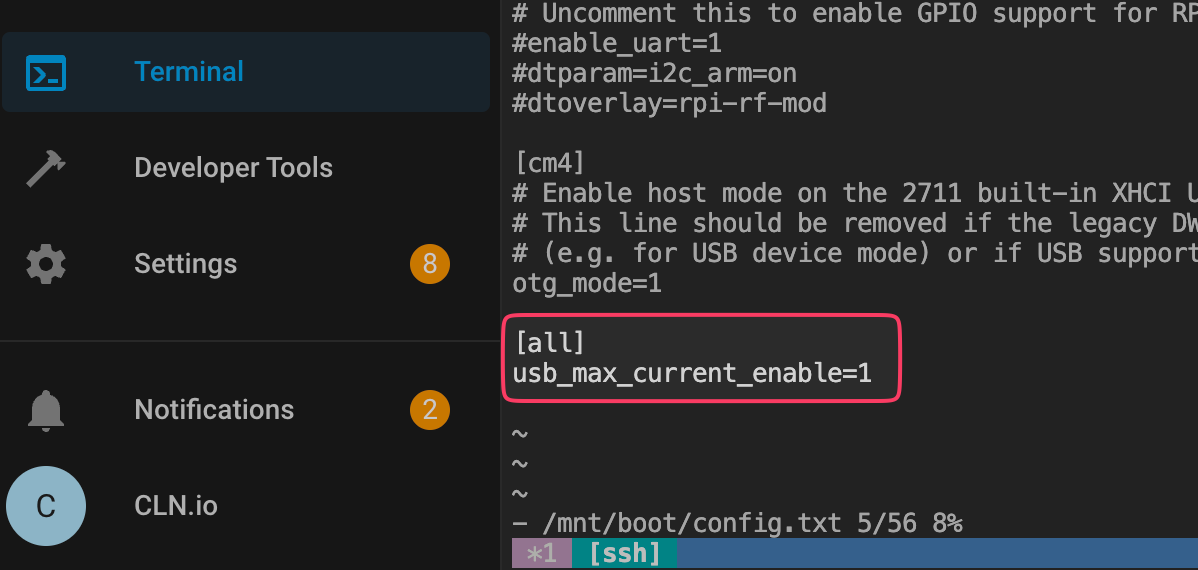Click the Terminal console icon
Screen dimensions: 1198x570
click(46, 73)
